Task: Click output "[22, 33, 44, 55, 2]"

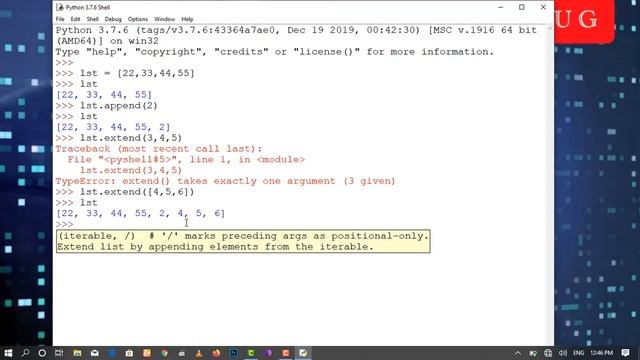Action: tap(113, 127)
